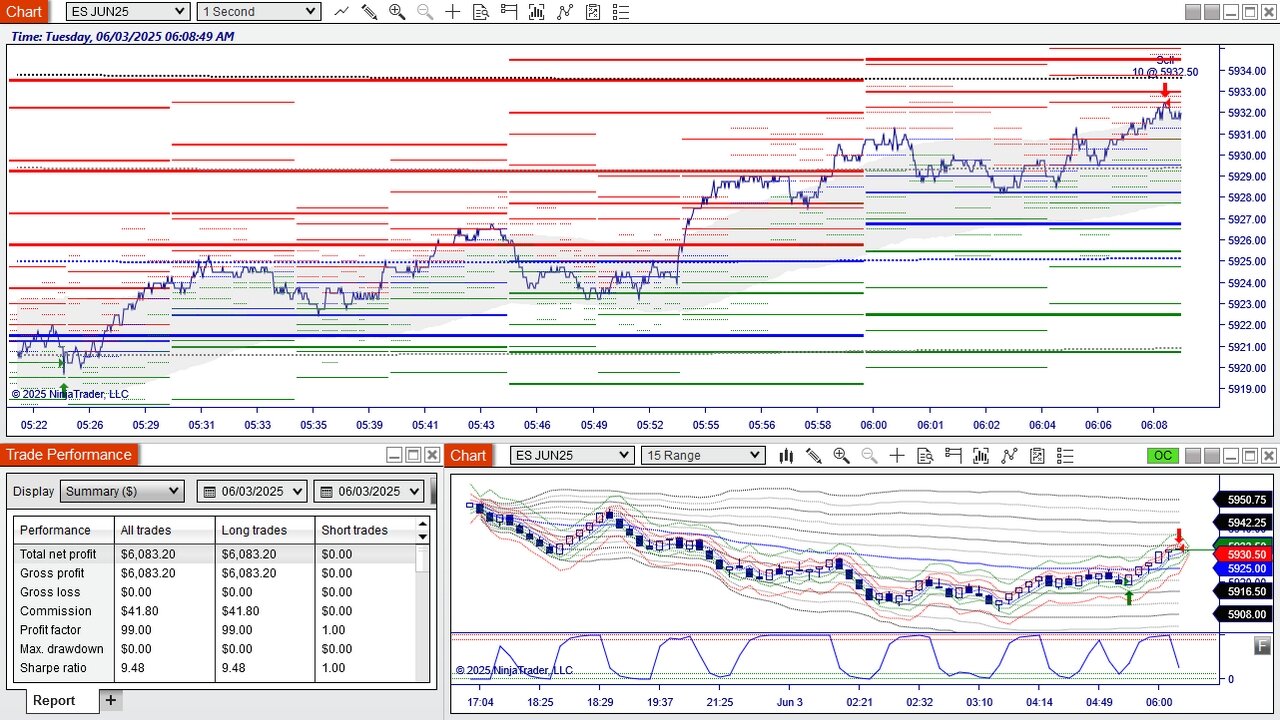The width and height of the screenshot is (1280, 720).
Task: Open strategies dialog in top chart
Action: tap(593, 12)
